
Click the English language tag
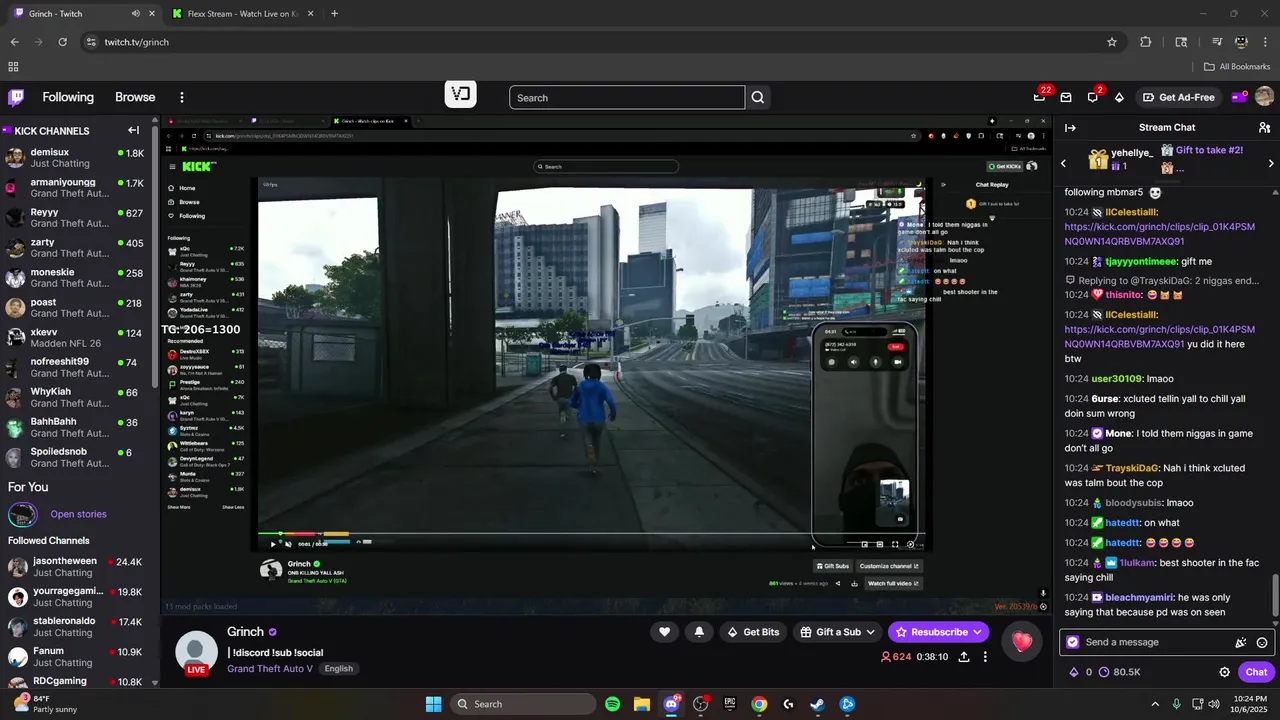coord(338,668)
